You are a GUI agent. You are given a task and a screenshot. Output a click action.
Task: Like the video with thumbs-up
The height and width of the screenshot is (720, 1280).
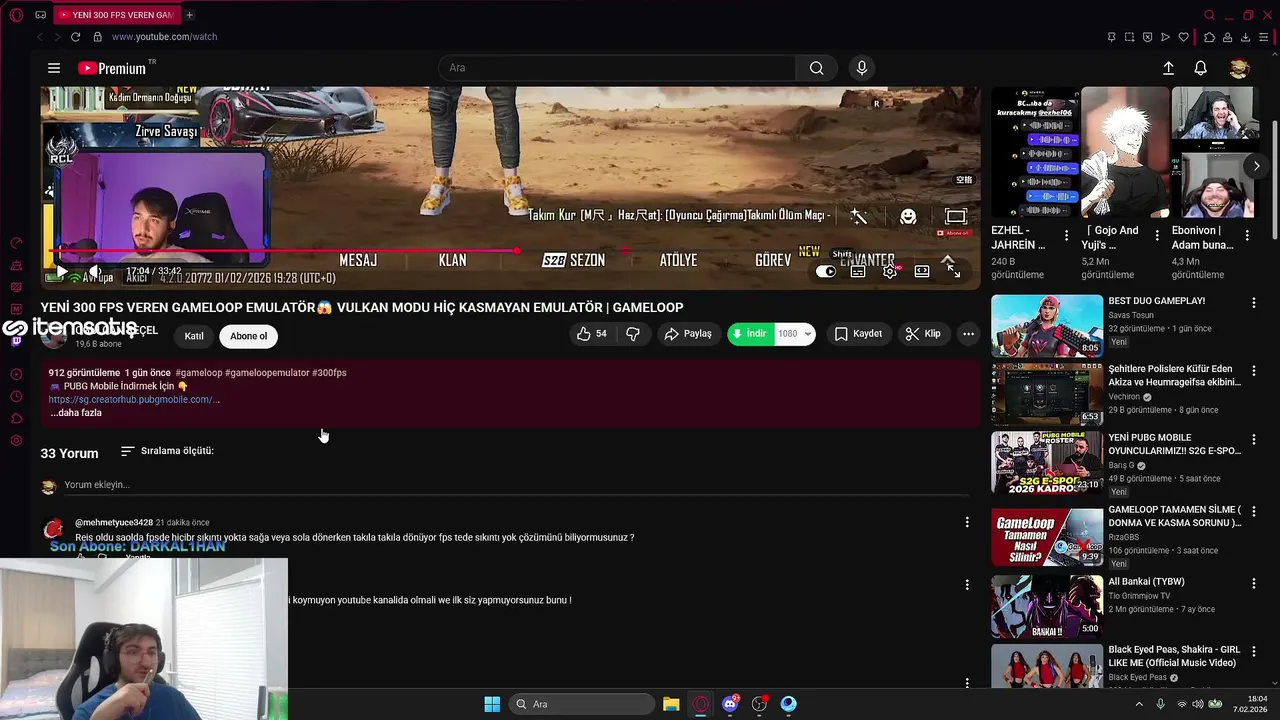pyautogui.click(x=592, y=334)
